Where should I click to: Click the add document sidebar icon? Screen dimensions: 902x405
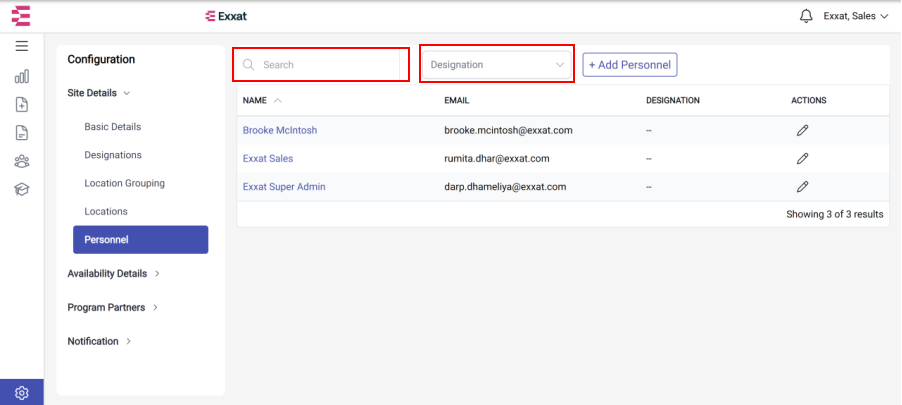point(22,105)
